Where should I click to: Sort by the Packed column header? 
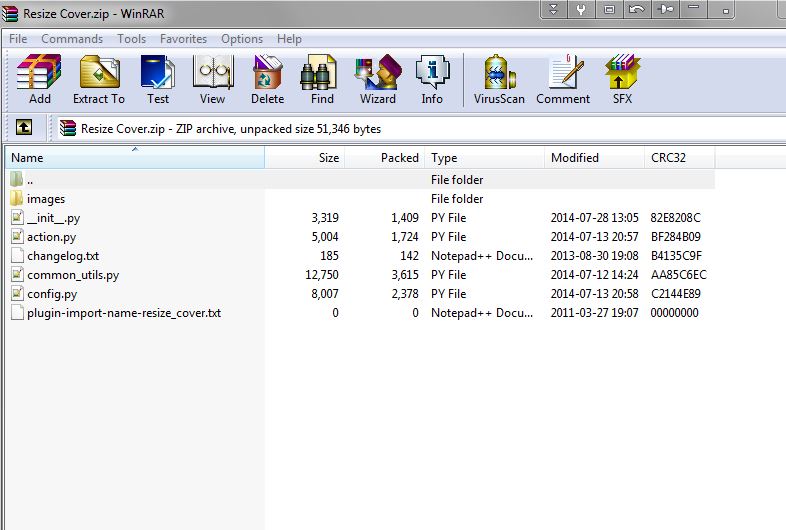point(384,157)
